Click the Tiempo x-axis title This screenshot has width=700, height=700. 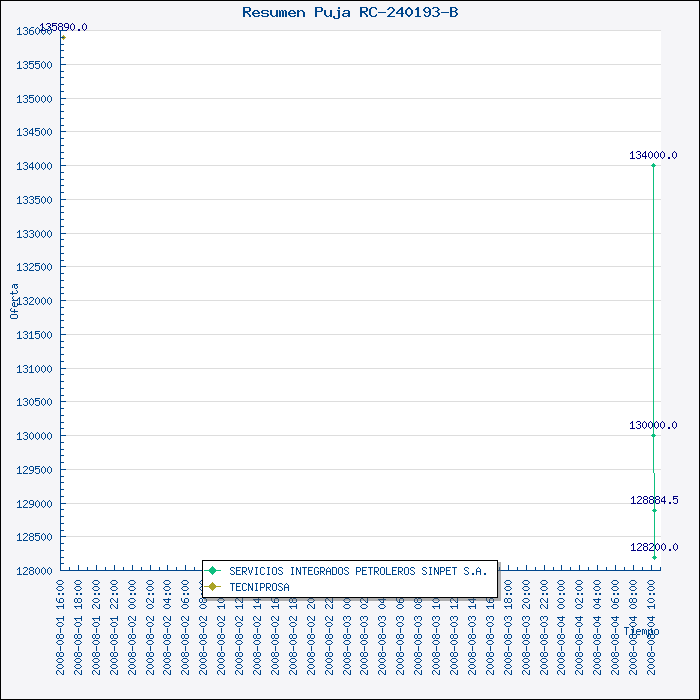641,631
